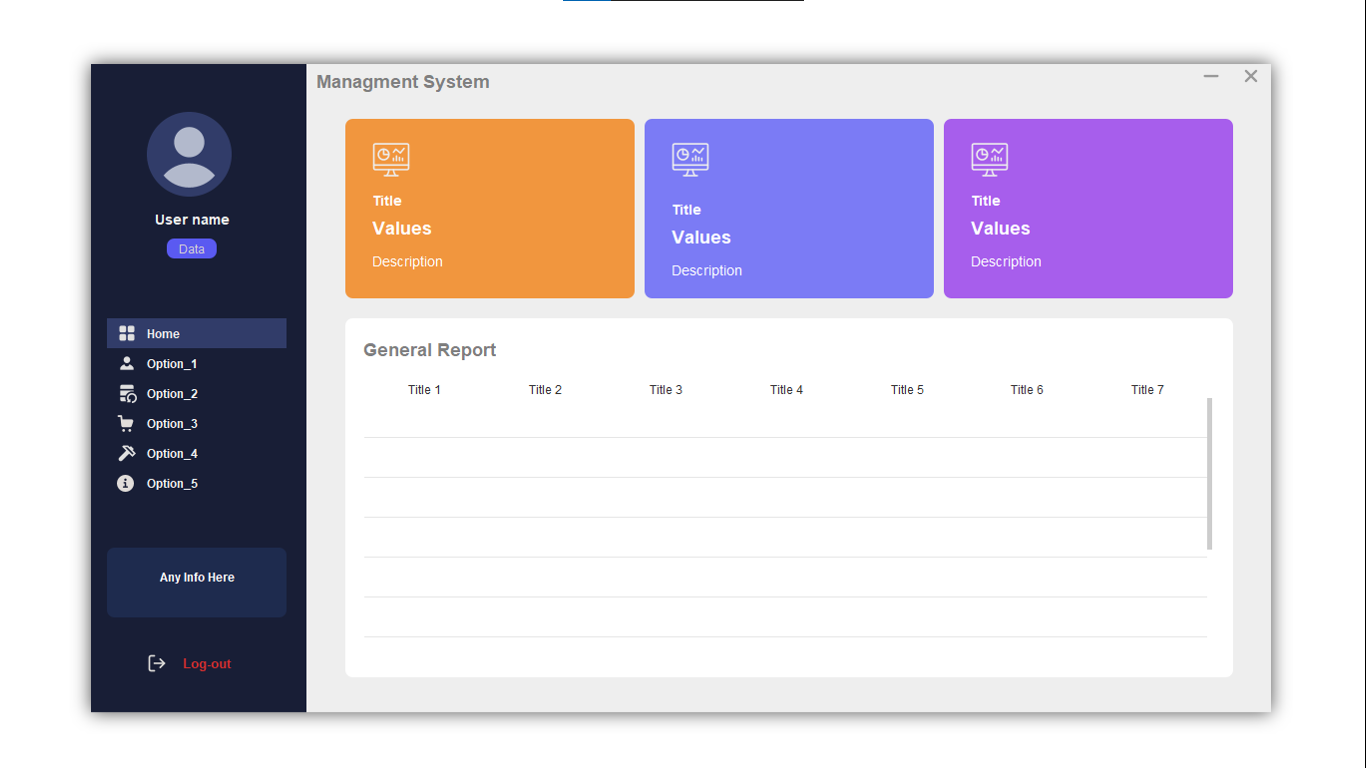Select the Home menu item
1366x768 pixels.
[x=197, y=333]
